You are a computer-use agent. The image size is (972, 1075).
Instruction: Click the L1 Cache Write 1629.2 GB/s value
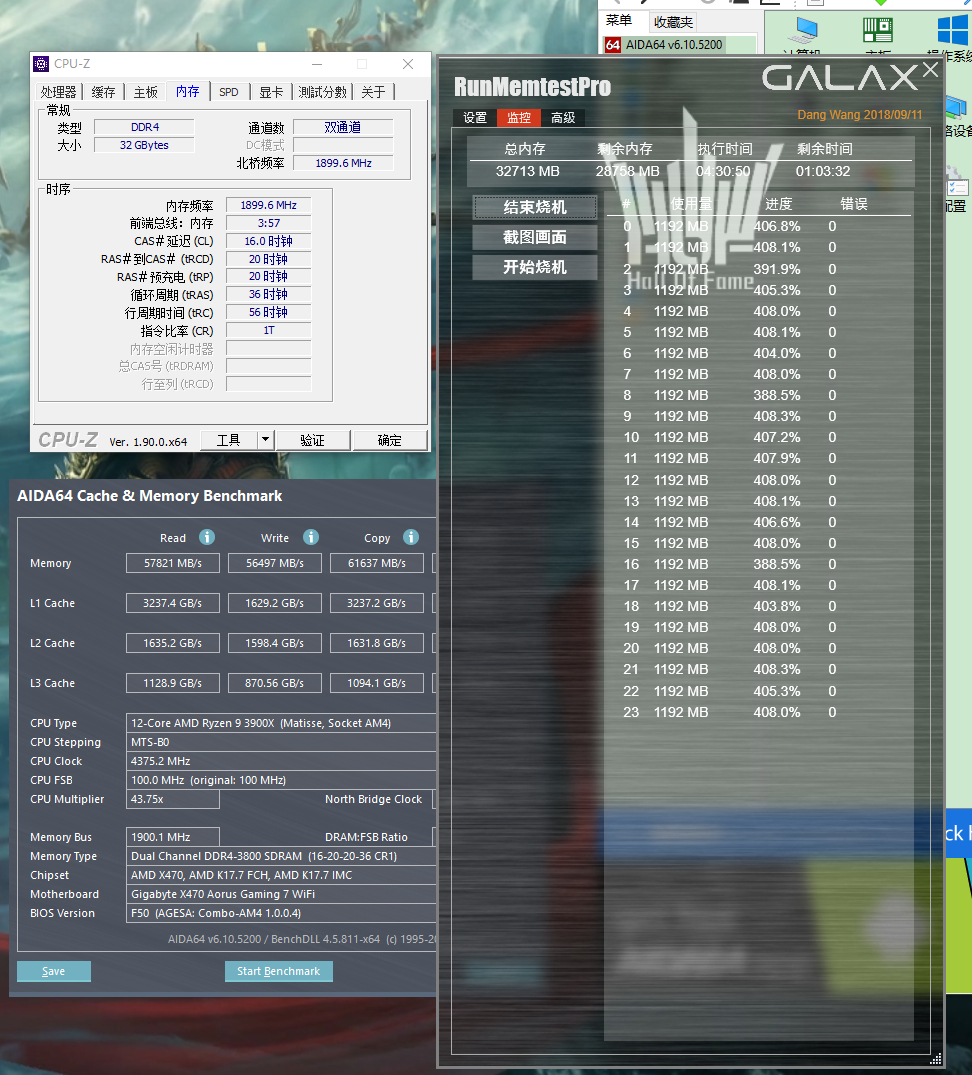coord(275,603)
